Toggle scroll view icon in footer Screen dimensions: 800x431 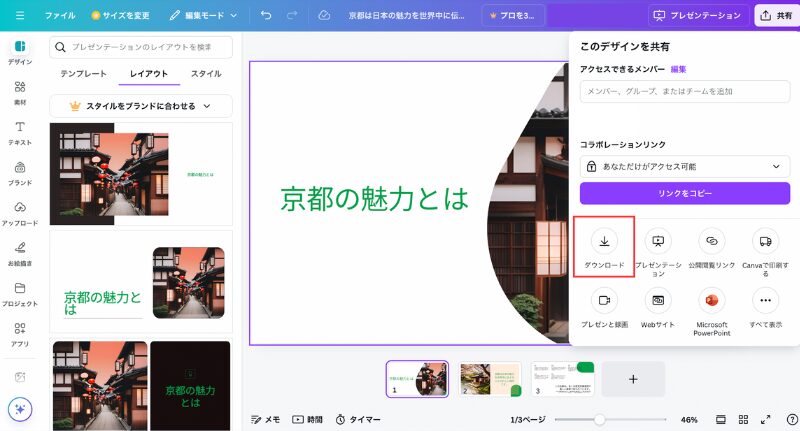[x=720, y=419]
